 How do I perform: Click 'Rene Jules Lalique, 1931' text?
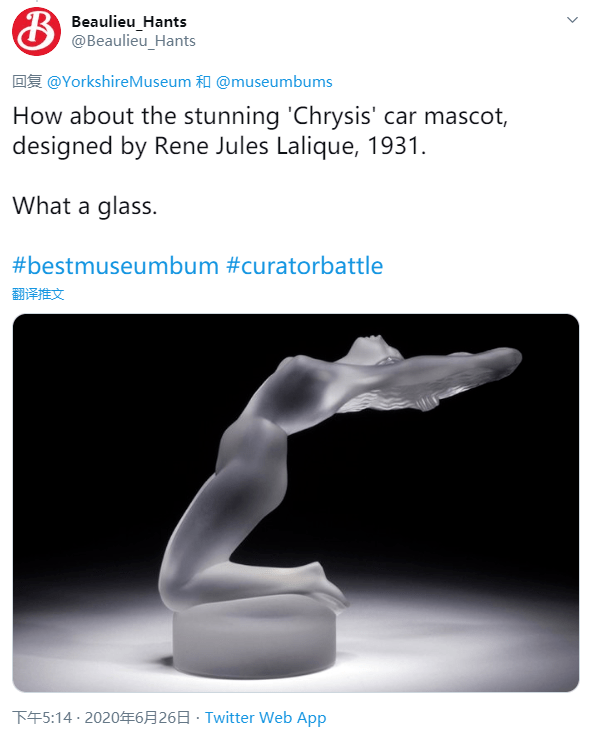[x=290, y=146]
